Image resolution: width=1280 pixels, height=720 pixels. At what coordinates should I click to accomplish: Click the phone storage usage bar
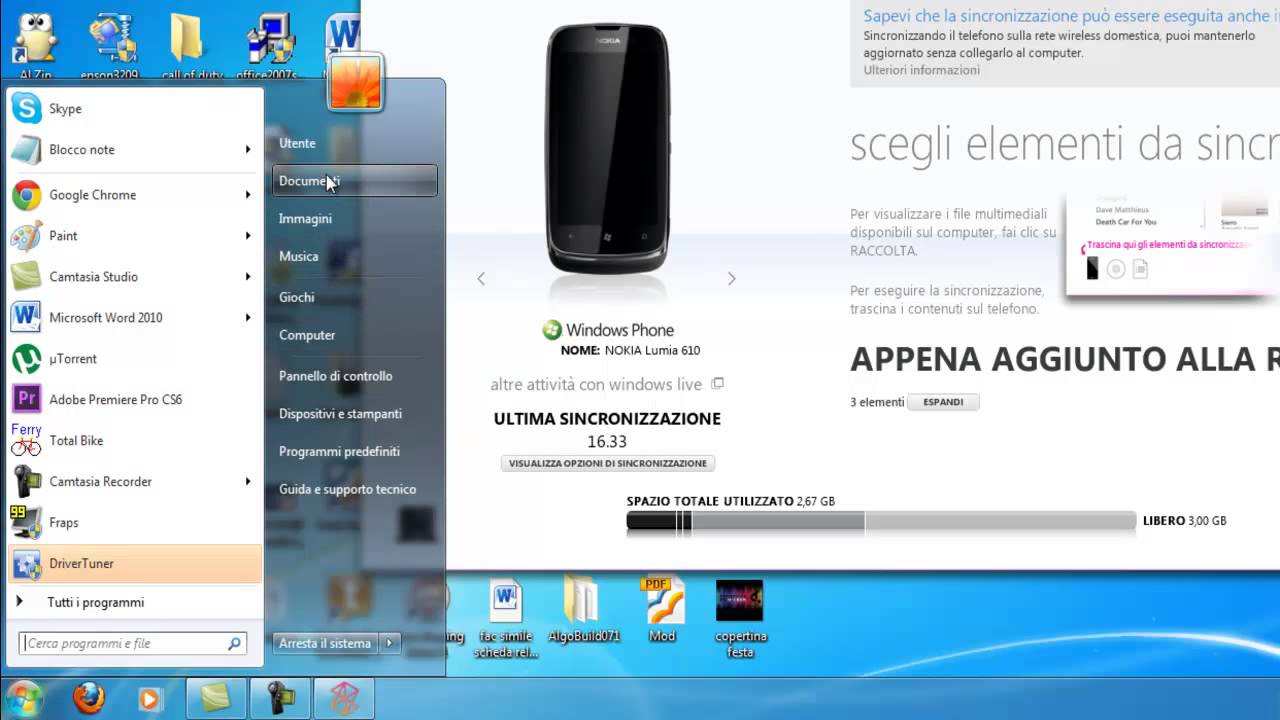point(881,521)
